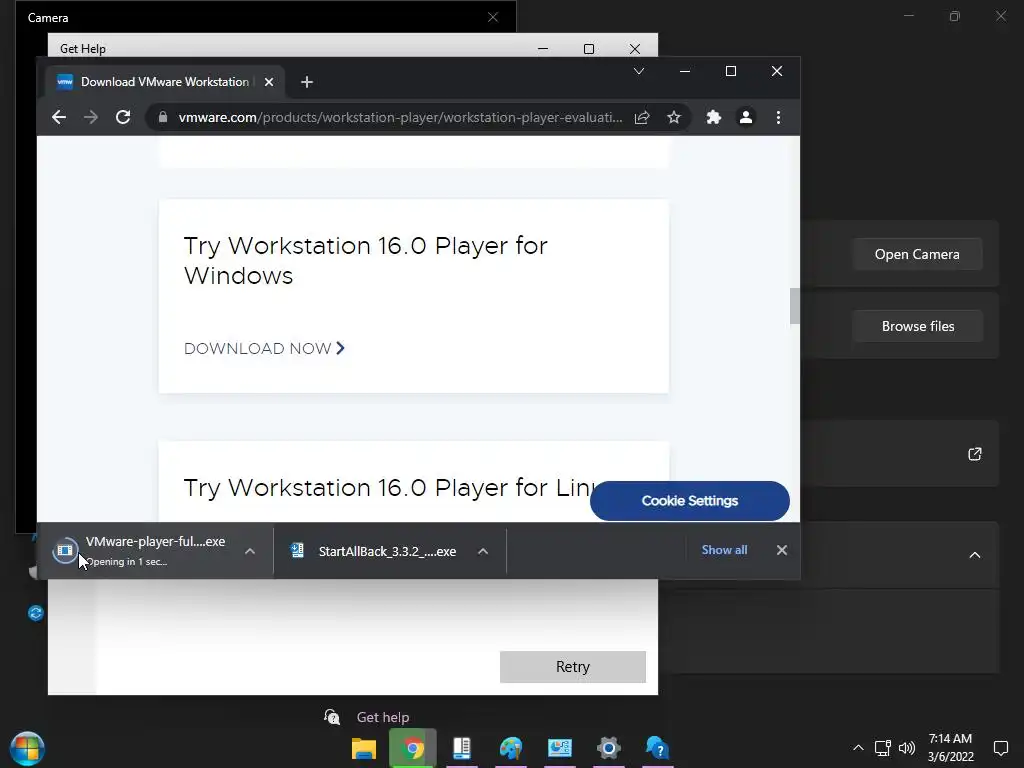Open StartAllBack_3.3.2 download item
Image resolution: width=1024 pixels, height=768 pixels.
click(x=387, y=551)
